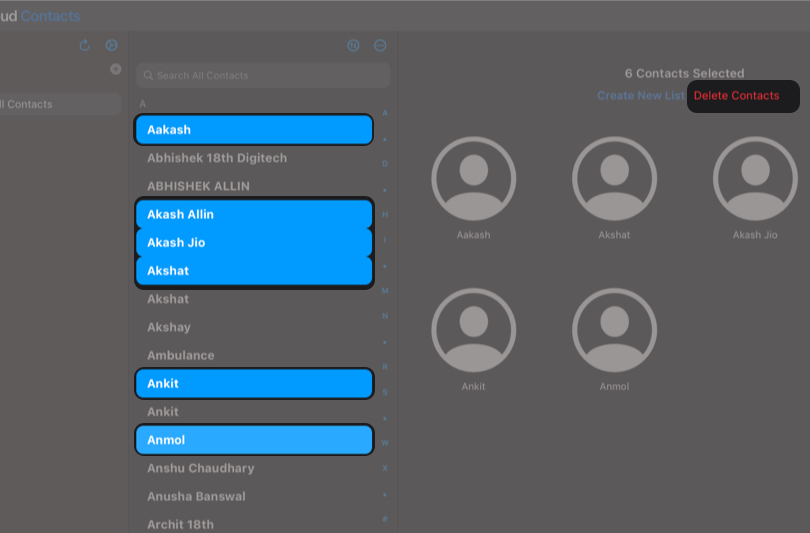Add a new list with the plus icon

(116, 69)
